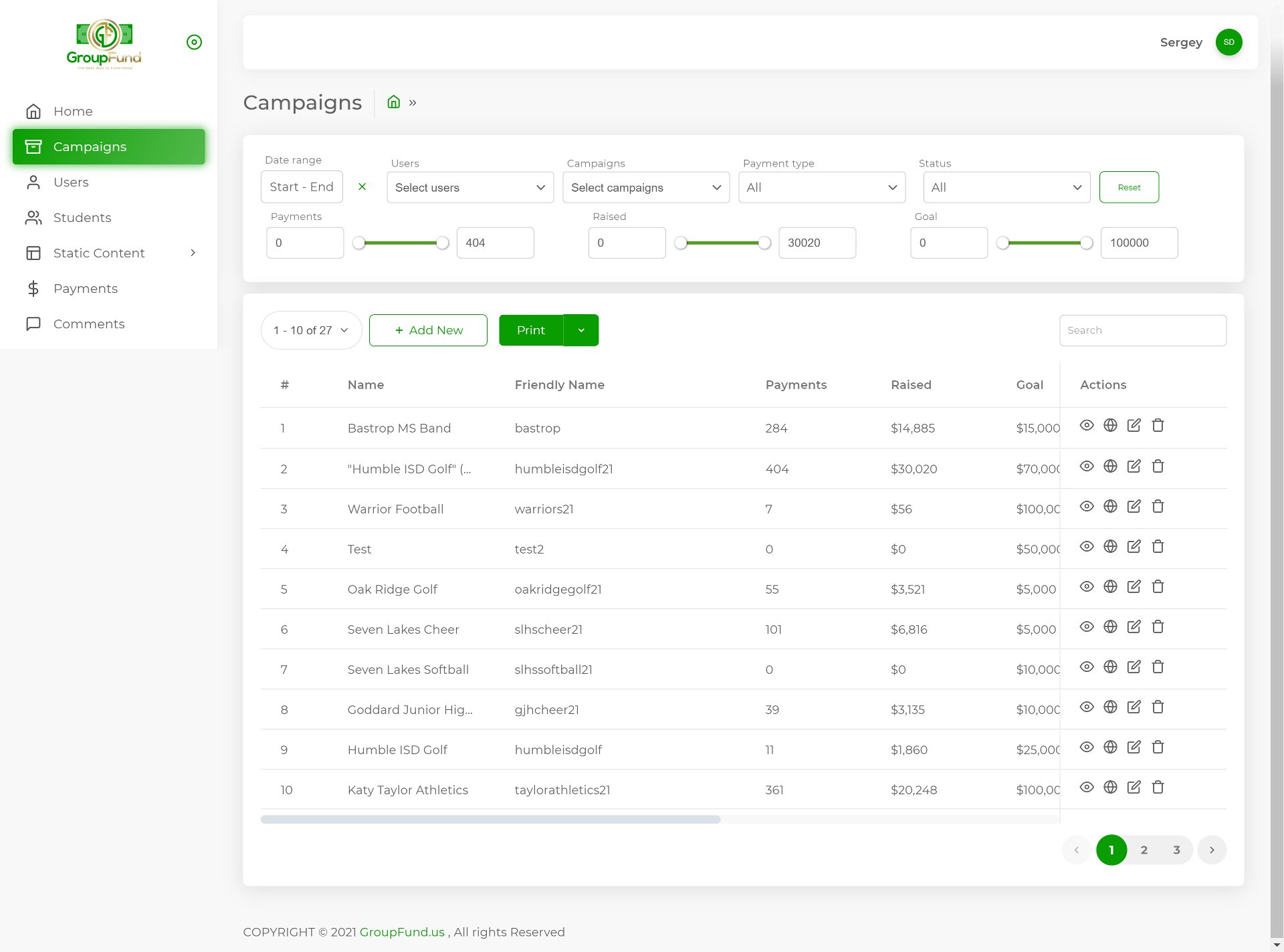Clear date range with the X icon

(362, 187)
